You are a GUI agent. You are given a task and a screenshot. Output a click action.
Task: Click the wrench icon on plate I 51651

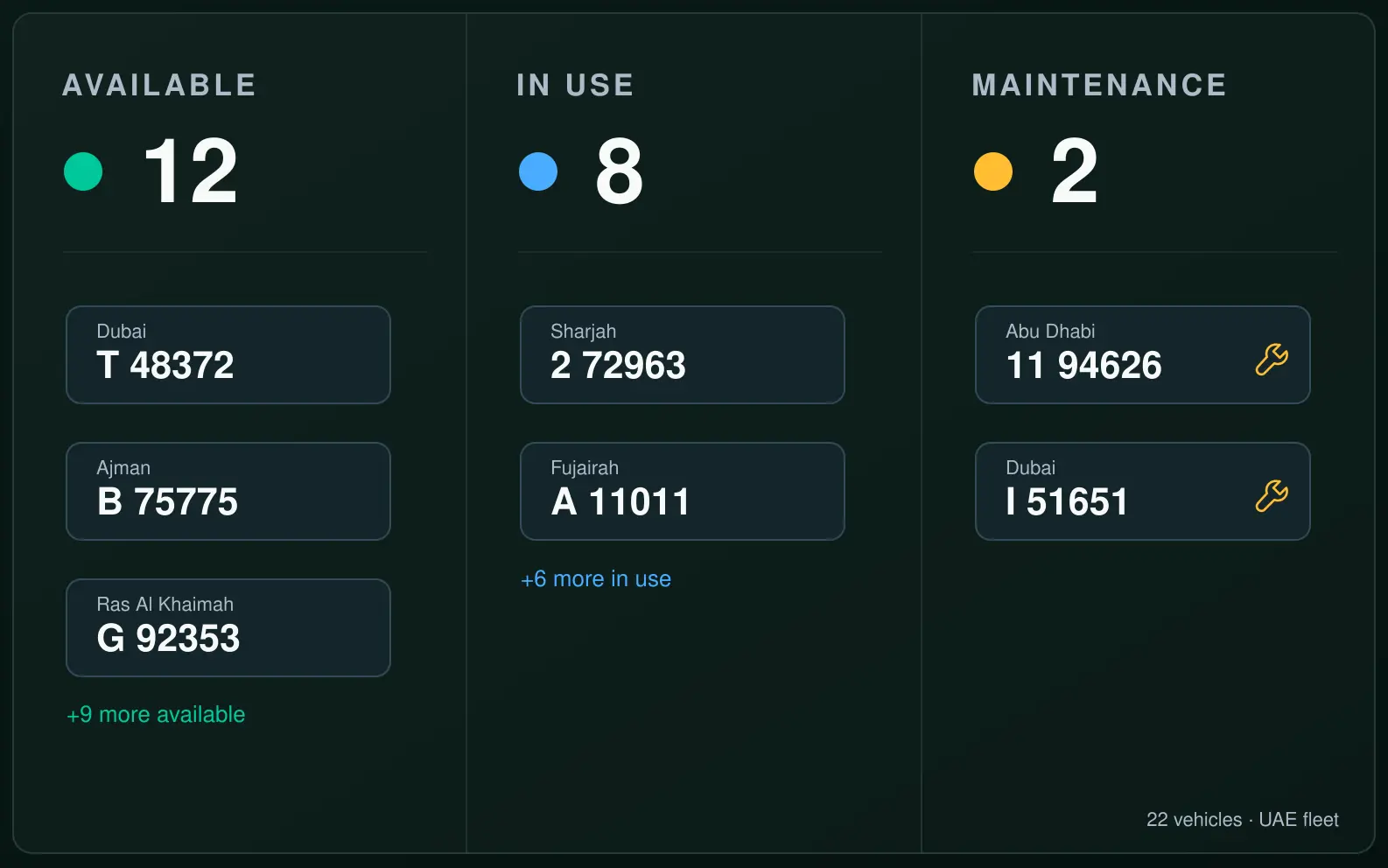tap(1272, 496)
